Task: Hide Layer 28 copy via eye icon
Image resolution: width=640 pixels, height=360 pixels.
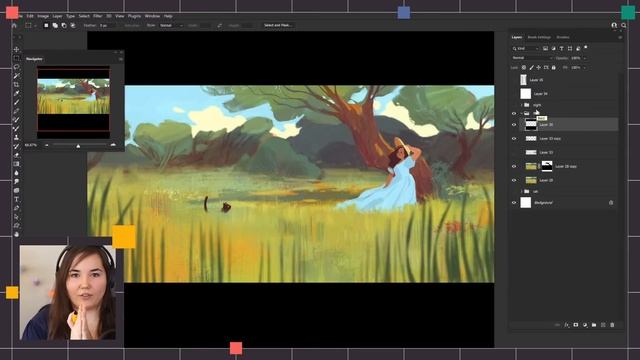Action: tap(514, 166)
